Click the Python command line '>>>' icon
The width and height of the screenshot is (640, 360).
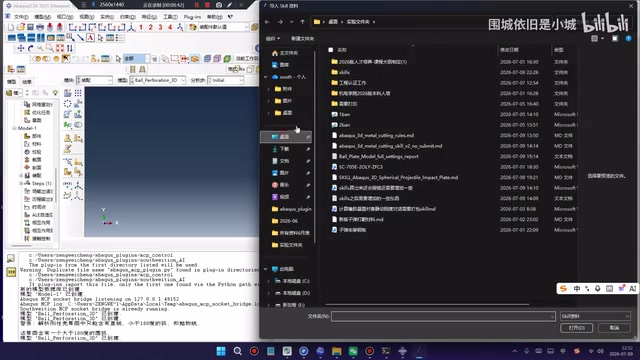click(x=11, y=271)
